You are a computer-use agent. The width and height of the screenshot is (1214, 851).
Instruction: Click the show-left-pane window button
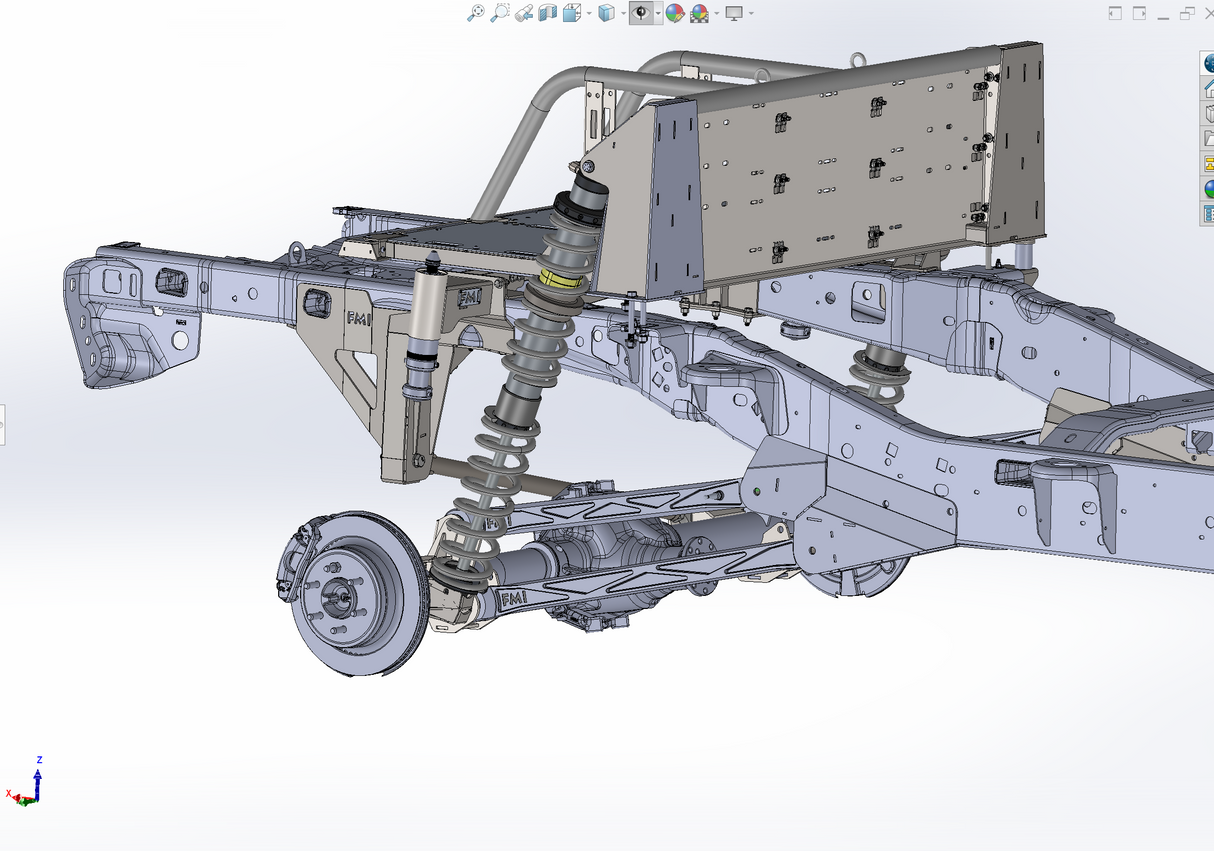[x=1113, y=12]
